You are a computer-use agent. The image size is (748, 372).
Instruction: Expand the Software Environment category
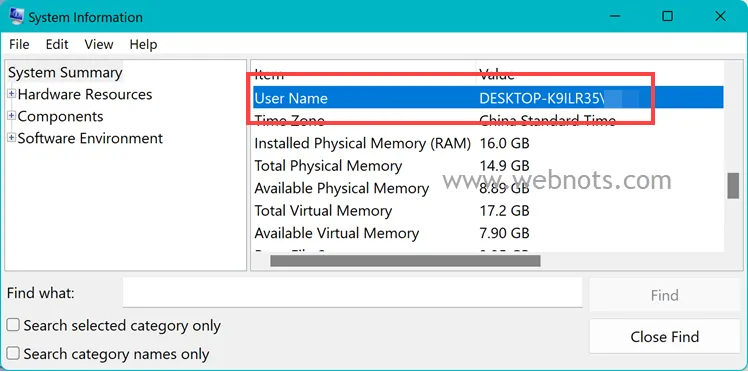(x=12, y=138)
